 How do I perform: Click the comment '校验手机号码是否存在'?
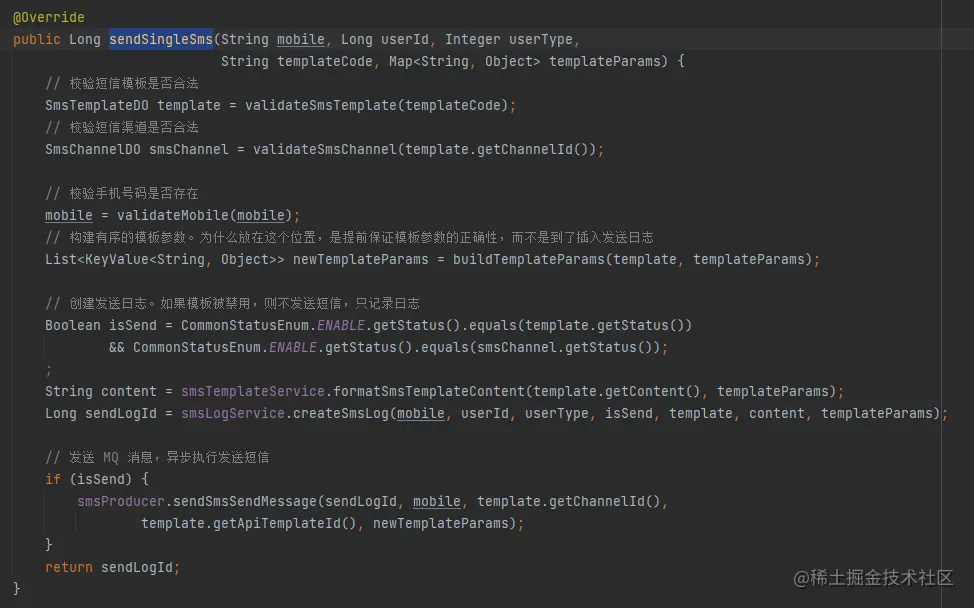pyautogui.click(x=122, y=193)
